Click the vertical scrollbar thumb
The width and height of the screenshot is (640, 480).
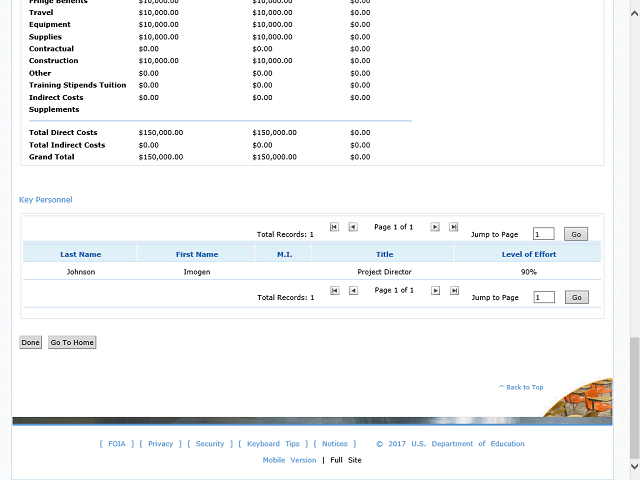click(x=634, y=395)
